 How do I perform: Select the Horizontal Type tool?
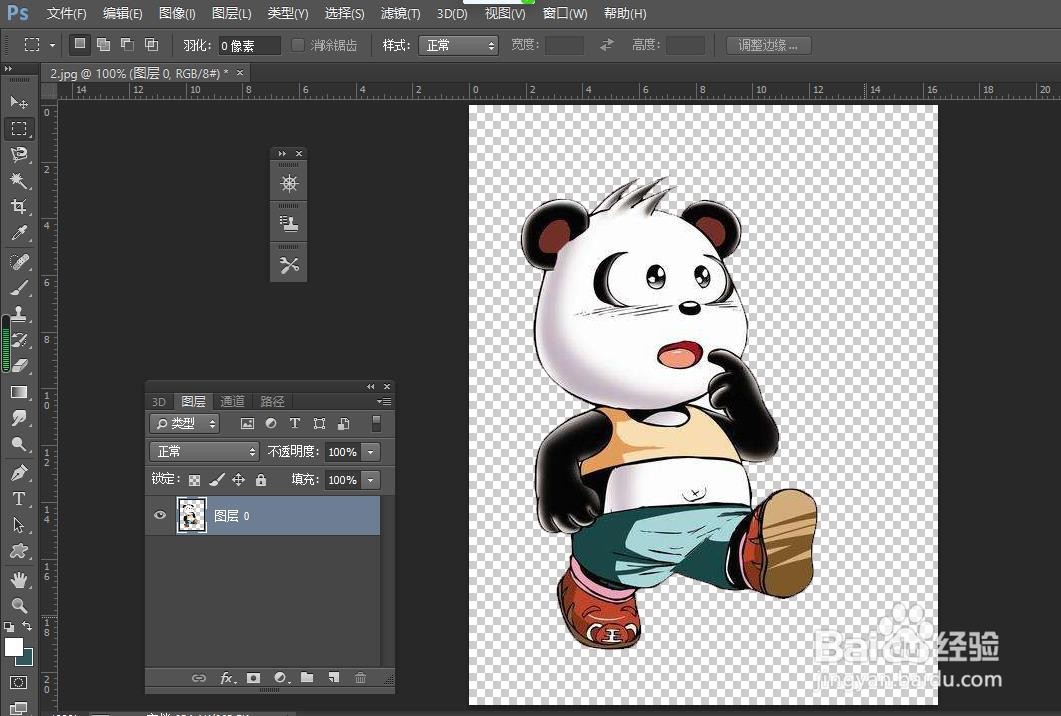coord(19,499)
